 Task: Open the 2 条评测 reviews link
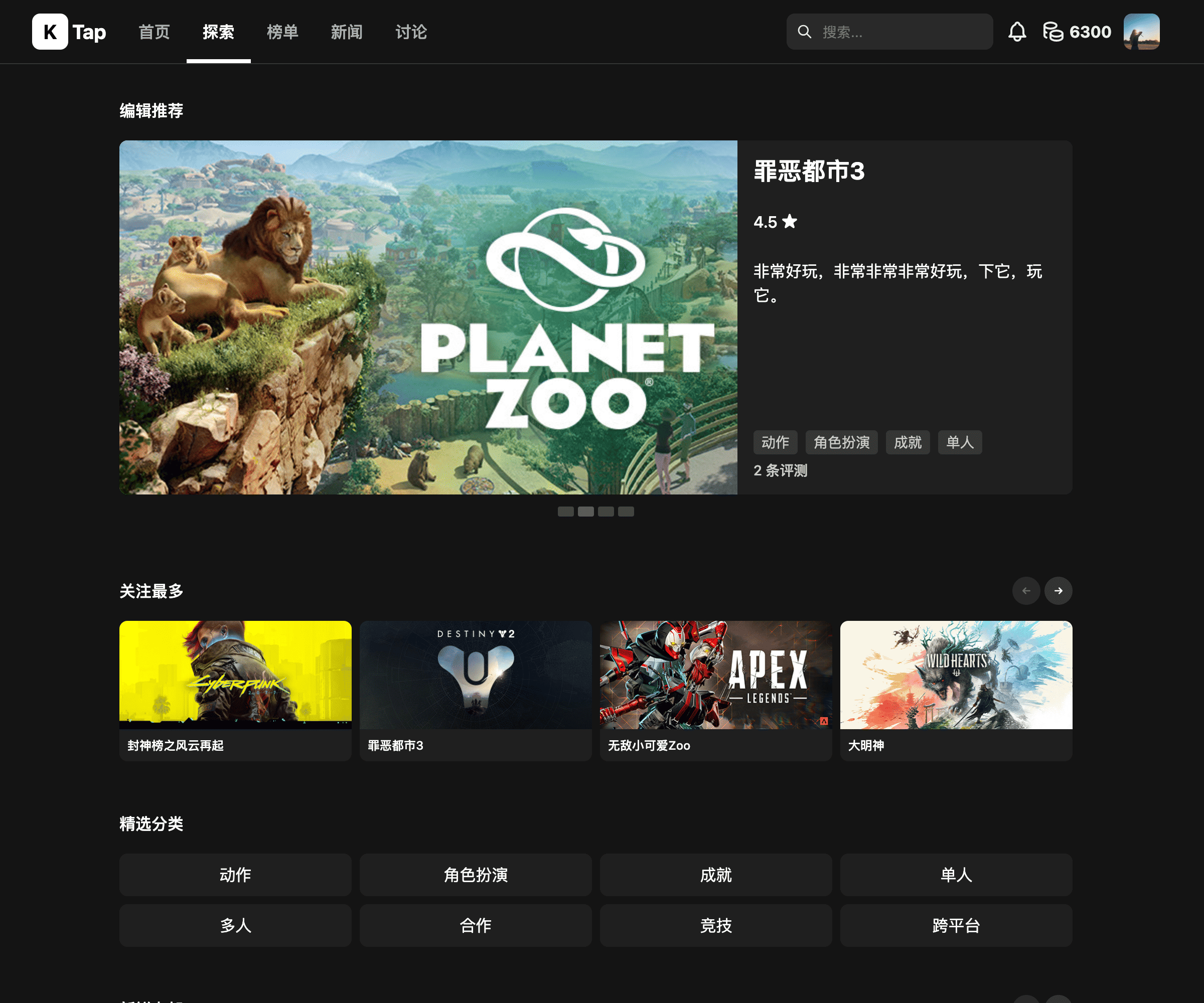780,470
